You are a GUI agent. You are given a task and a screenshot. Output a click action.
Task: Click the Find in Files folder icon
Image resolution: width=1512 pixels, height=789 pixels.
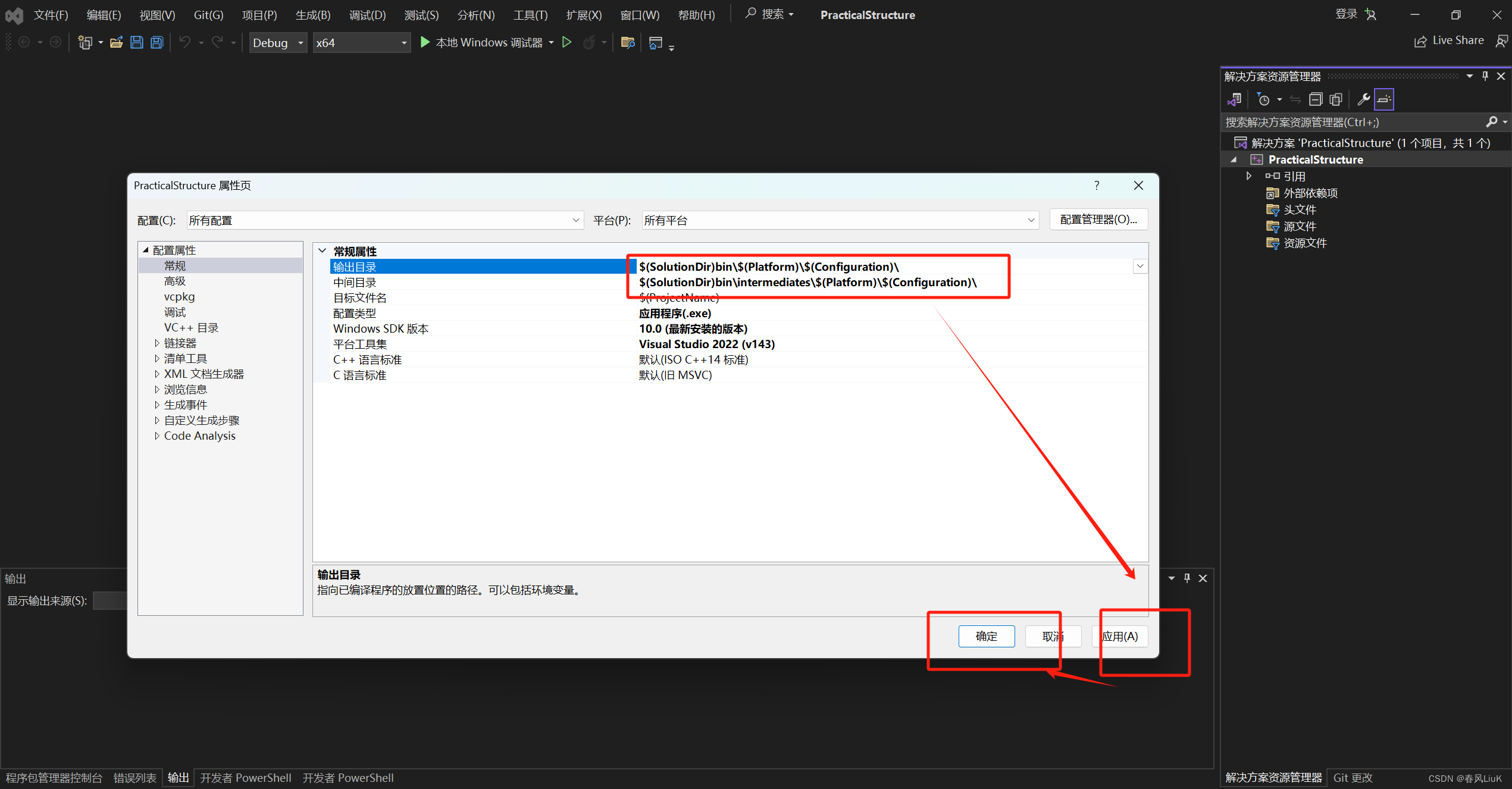point(627,42)
